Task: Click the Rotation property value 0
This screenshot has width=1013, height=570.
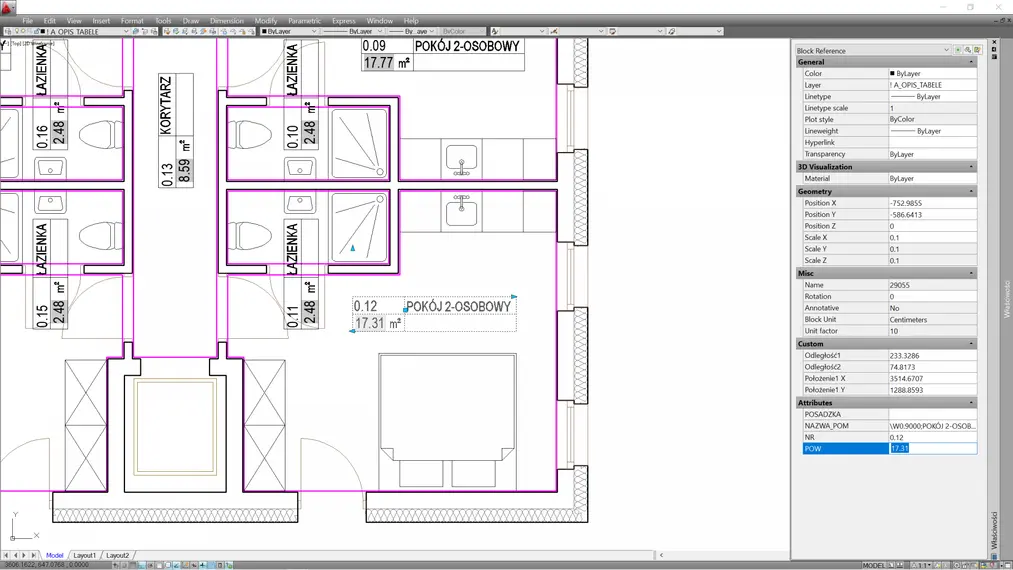Action: pos(933,297)
